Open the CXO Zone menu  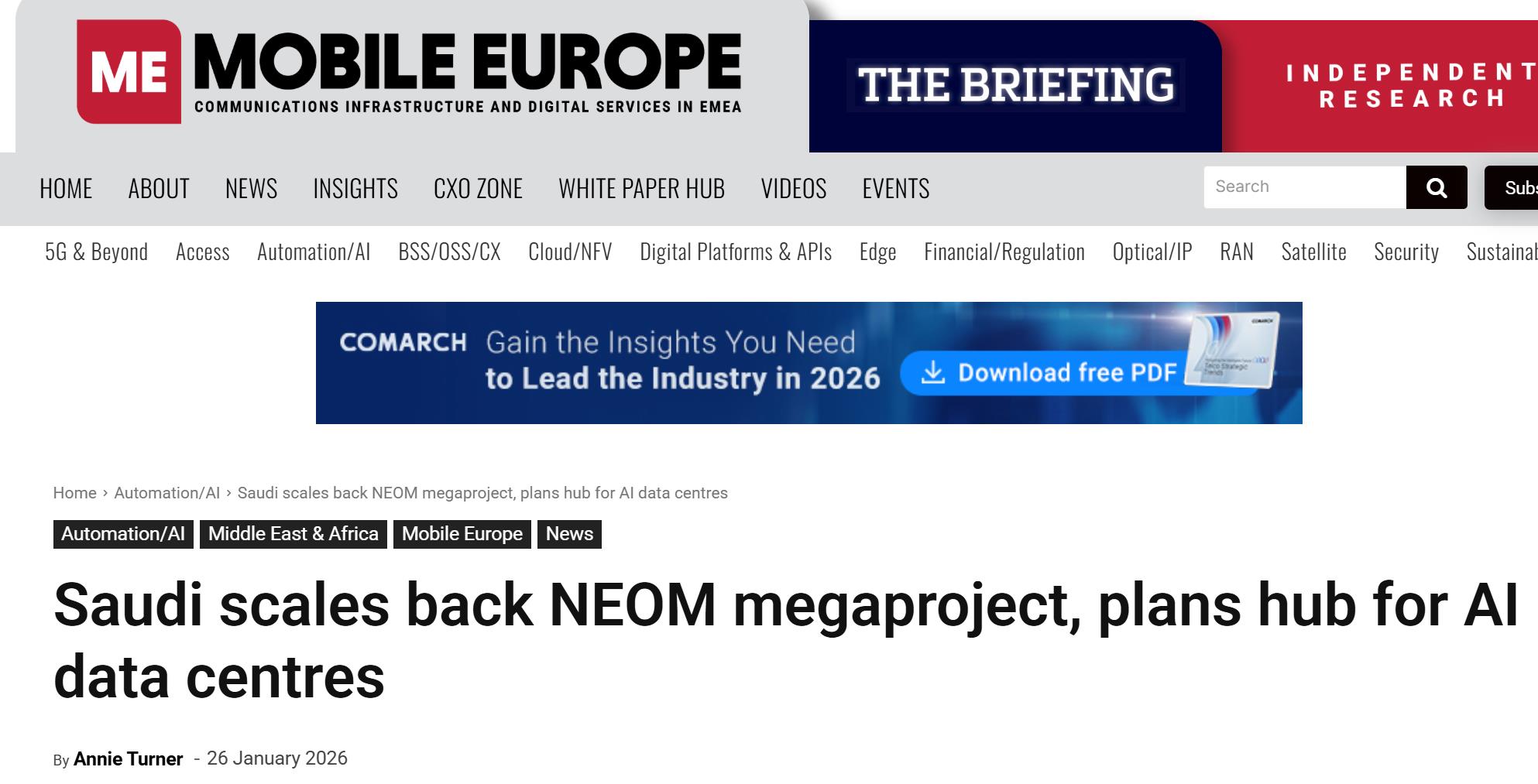pyautogui.click(x=478, y=189)
